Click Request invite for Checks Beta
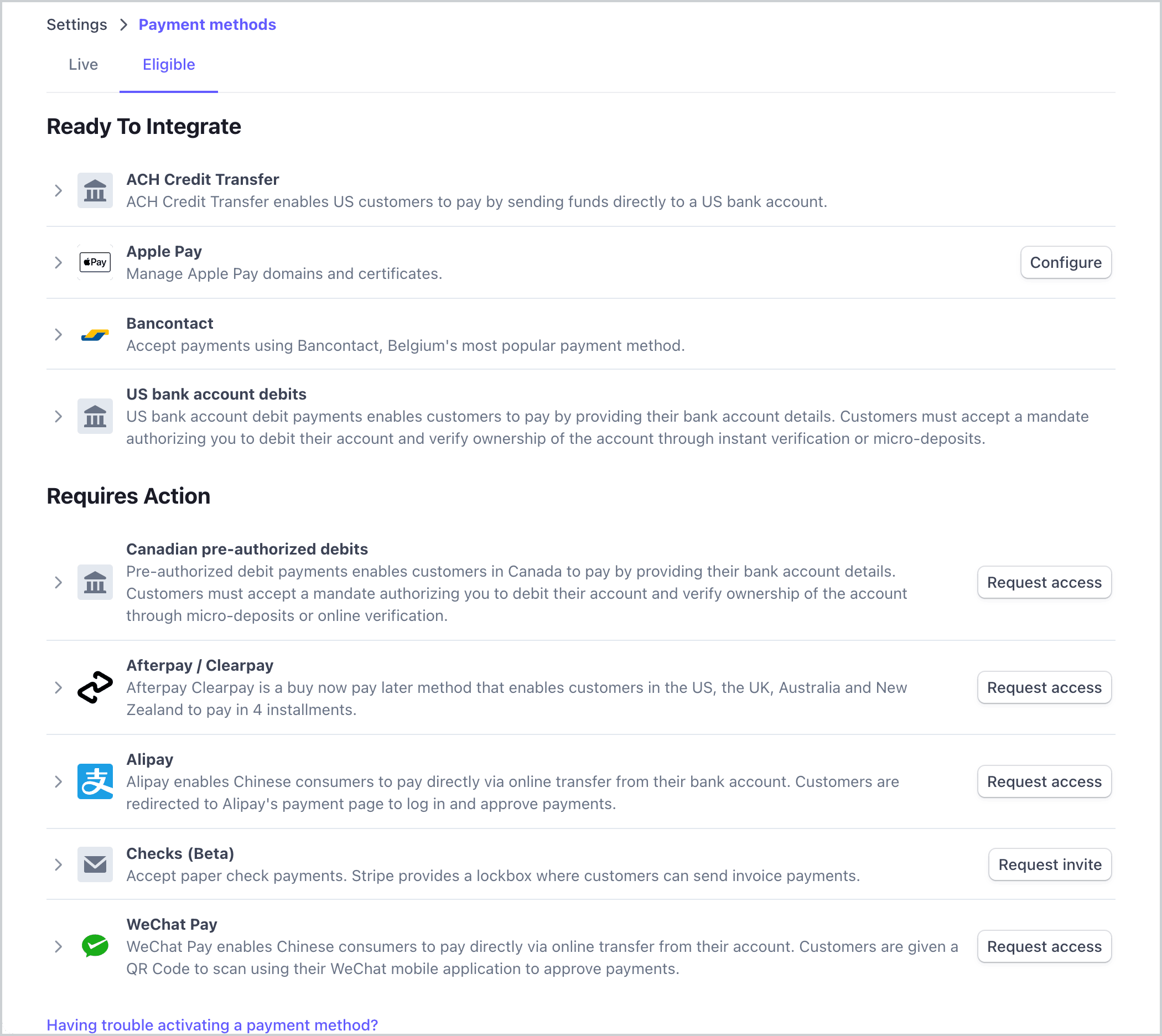 coord(1049,864)
